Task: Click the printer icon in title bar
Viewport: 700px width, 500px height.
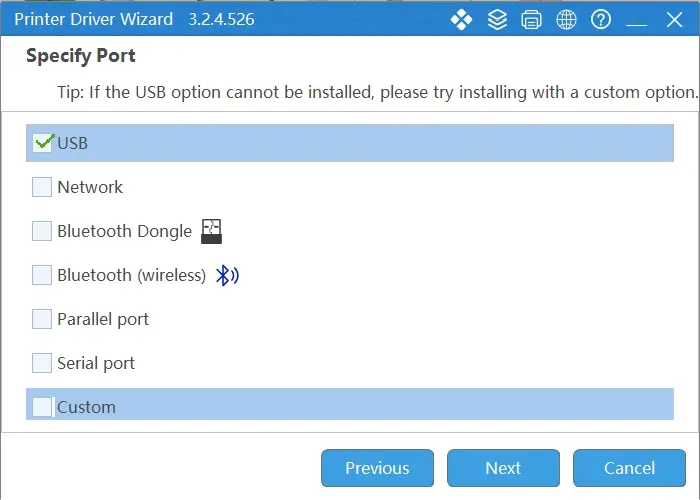Action: [531, 20]
